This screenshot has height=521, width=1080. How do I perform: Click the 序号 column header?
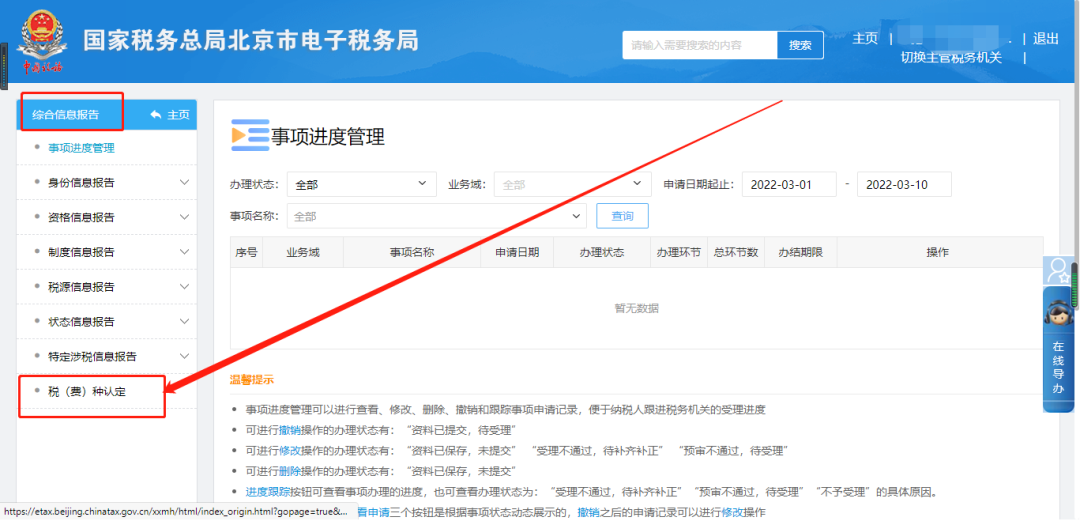tap(246, 252)
